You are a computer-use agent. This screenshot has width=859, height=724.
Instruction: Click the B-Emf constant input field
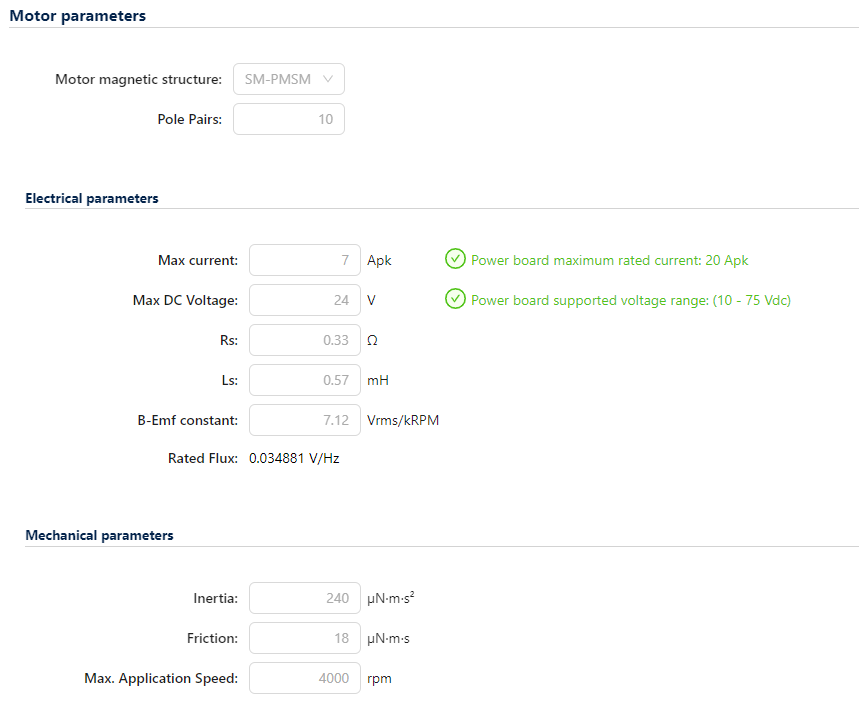point(304,420)
